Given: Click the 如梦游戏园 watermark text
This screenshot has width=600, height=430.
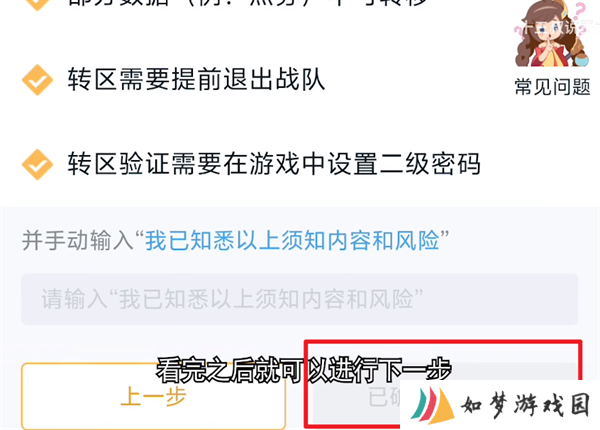Looking at the screenshot, I should click(525, 406).
